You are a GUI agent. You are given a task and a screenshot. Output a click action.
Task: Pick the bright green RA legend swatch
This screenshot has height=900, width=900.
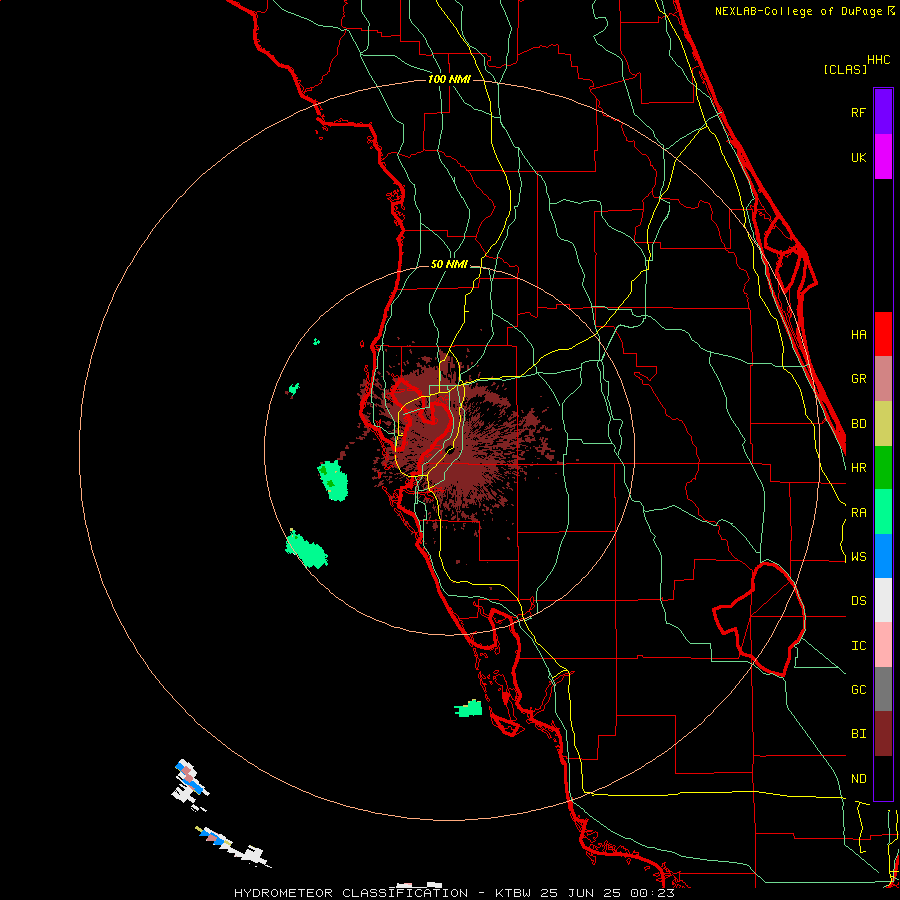tap(883, 512)
